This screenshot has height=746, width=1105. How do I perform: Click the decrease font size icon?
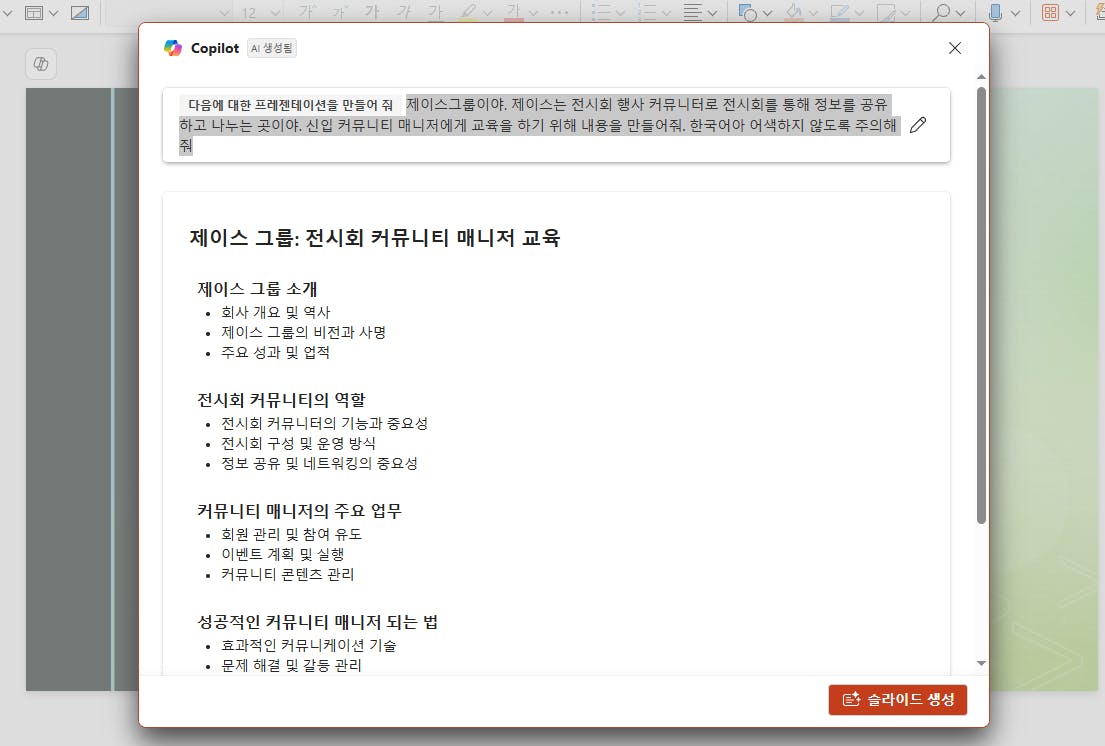pyautogui.click(x=340, y=13)
